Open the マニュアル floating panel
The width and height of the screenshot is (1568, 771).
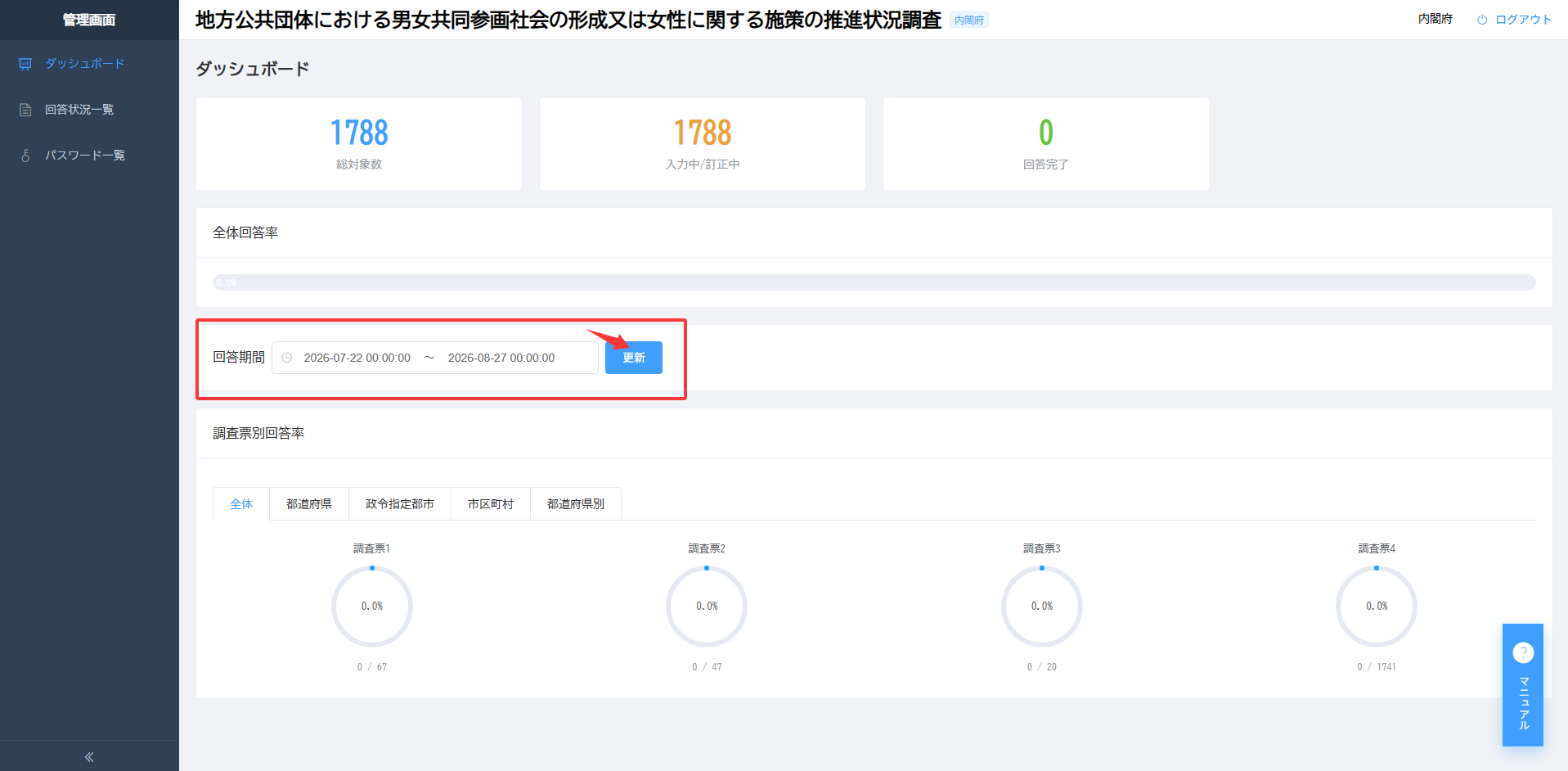[1523, 685]
